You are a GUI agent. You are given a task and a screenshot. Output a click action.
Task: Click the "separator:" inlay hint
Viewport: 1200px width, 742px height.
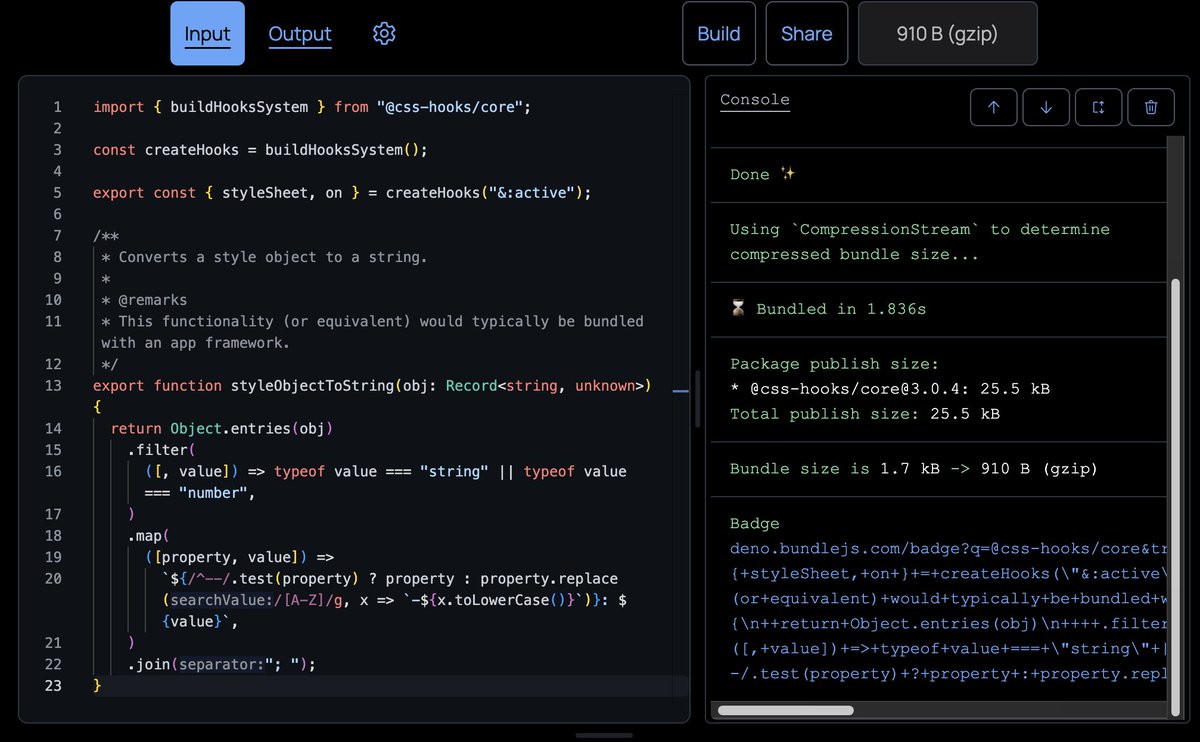[222, 664]
